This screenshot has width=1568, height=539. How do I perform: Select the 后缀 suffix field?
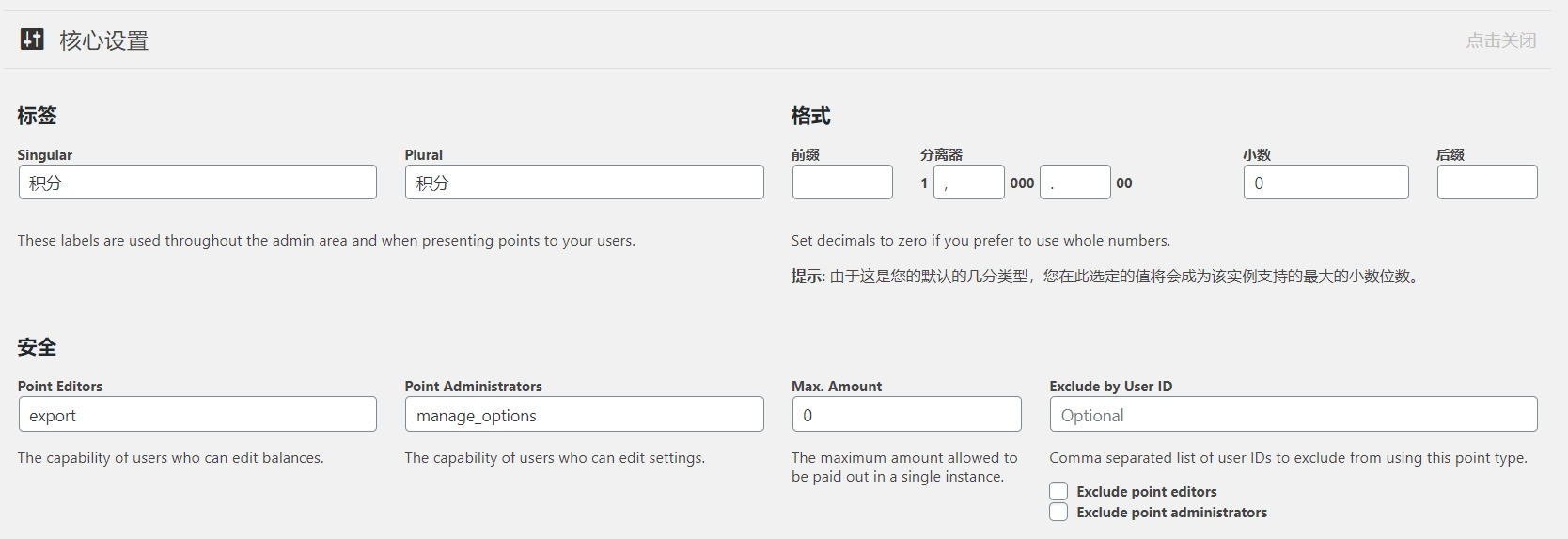1487,182
